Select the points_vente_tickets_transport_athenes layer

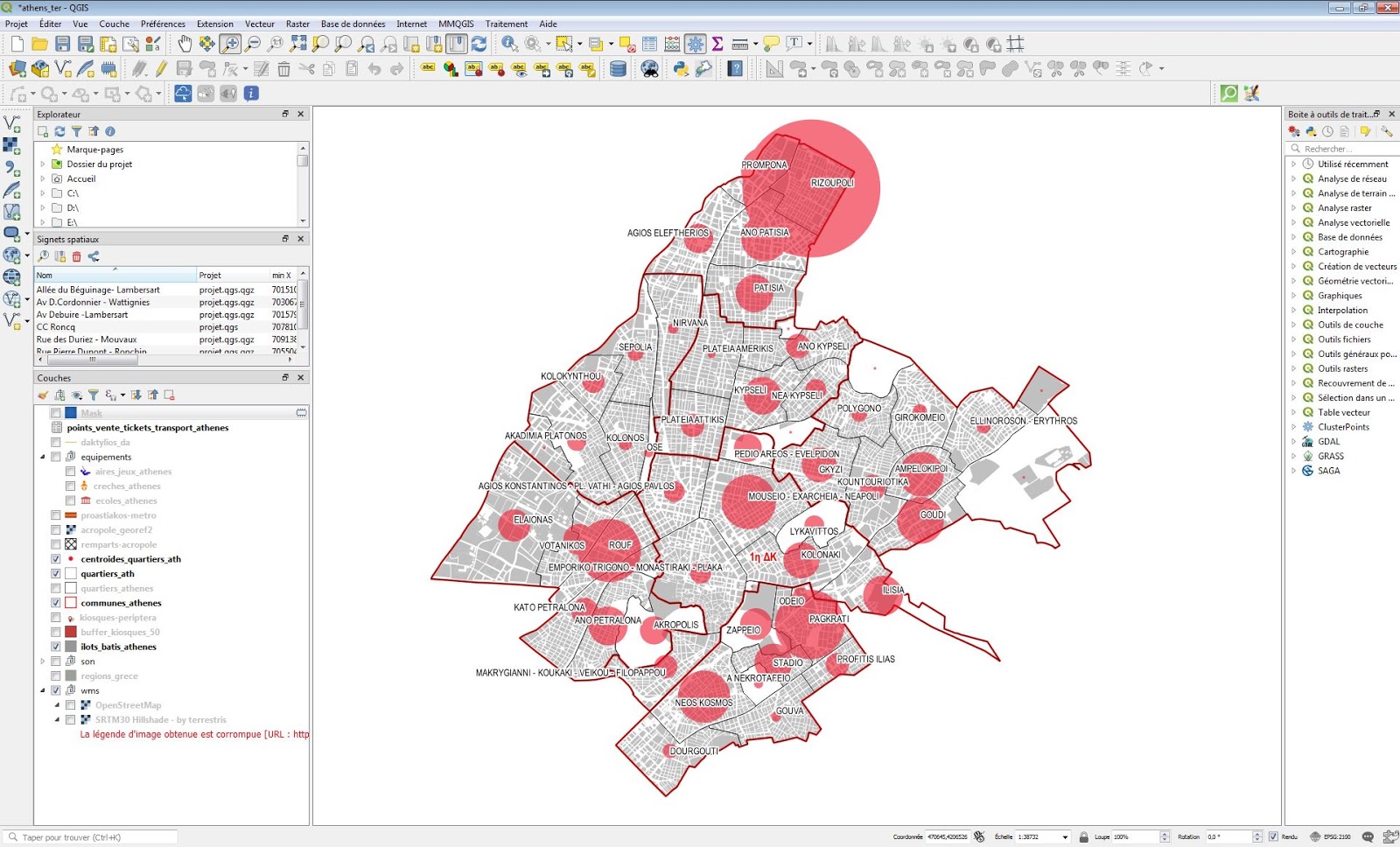coord(148,428)
